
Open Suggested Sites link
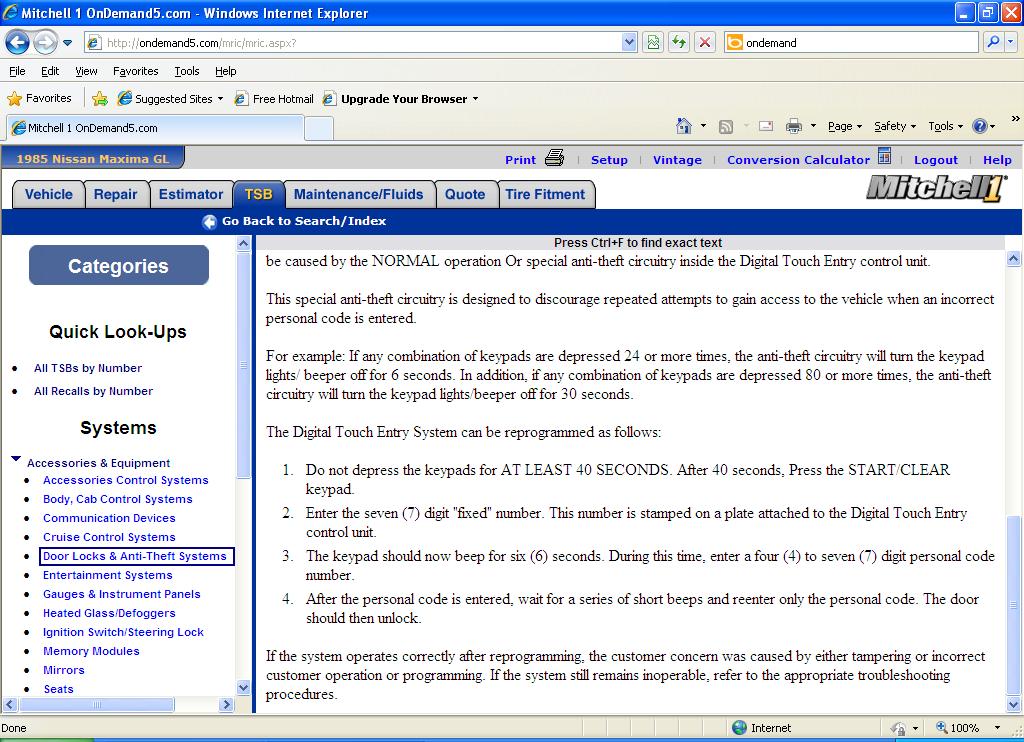170,99
